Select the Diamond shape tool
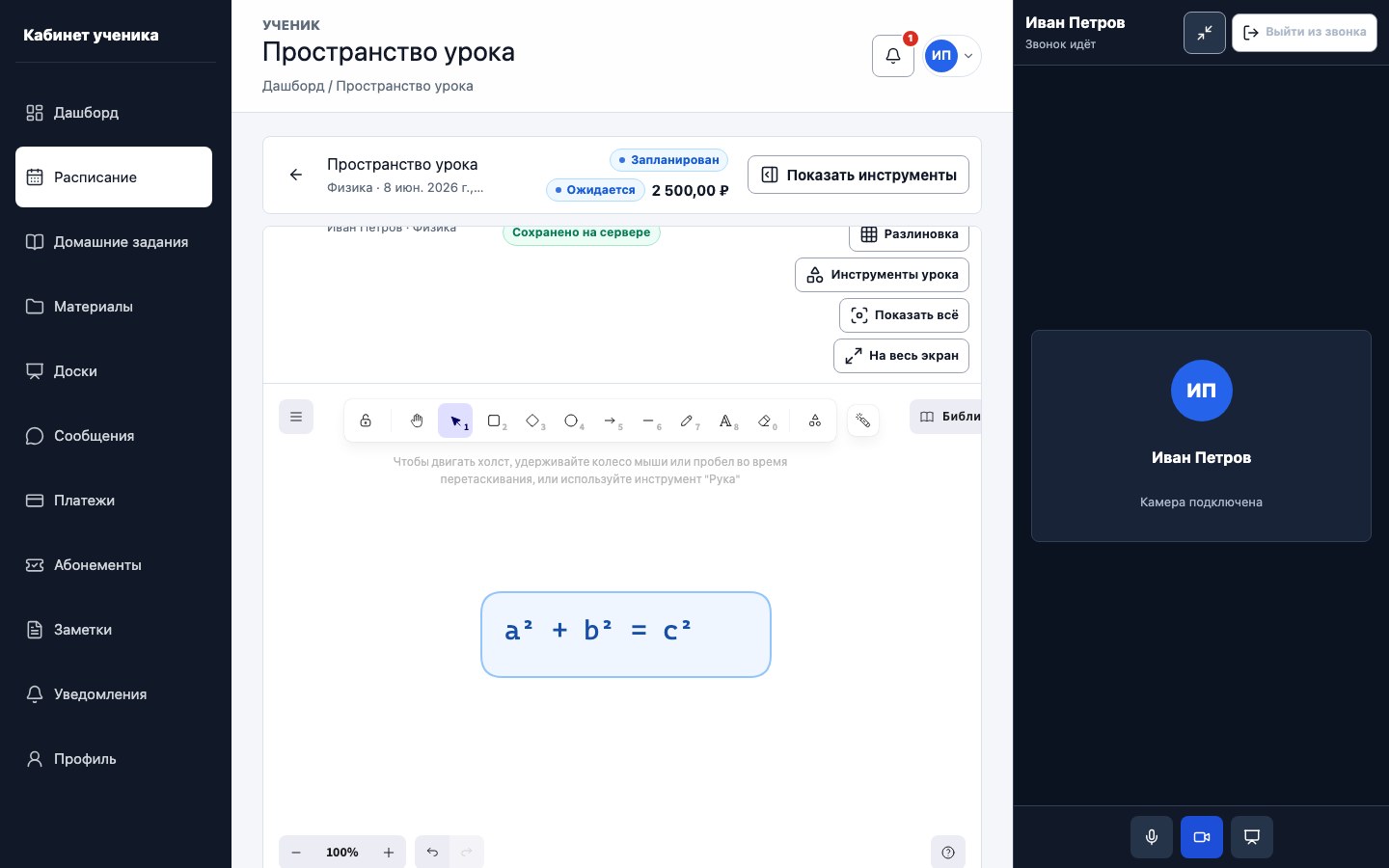 [532, 420]
